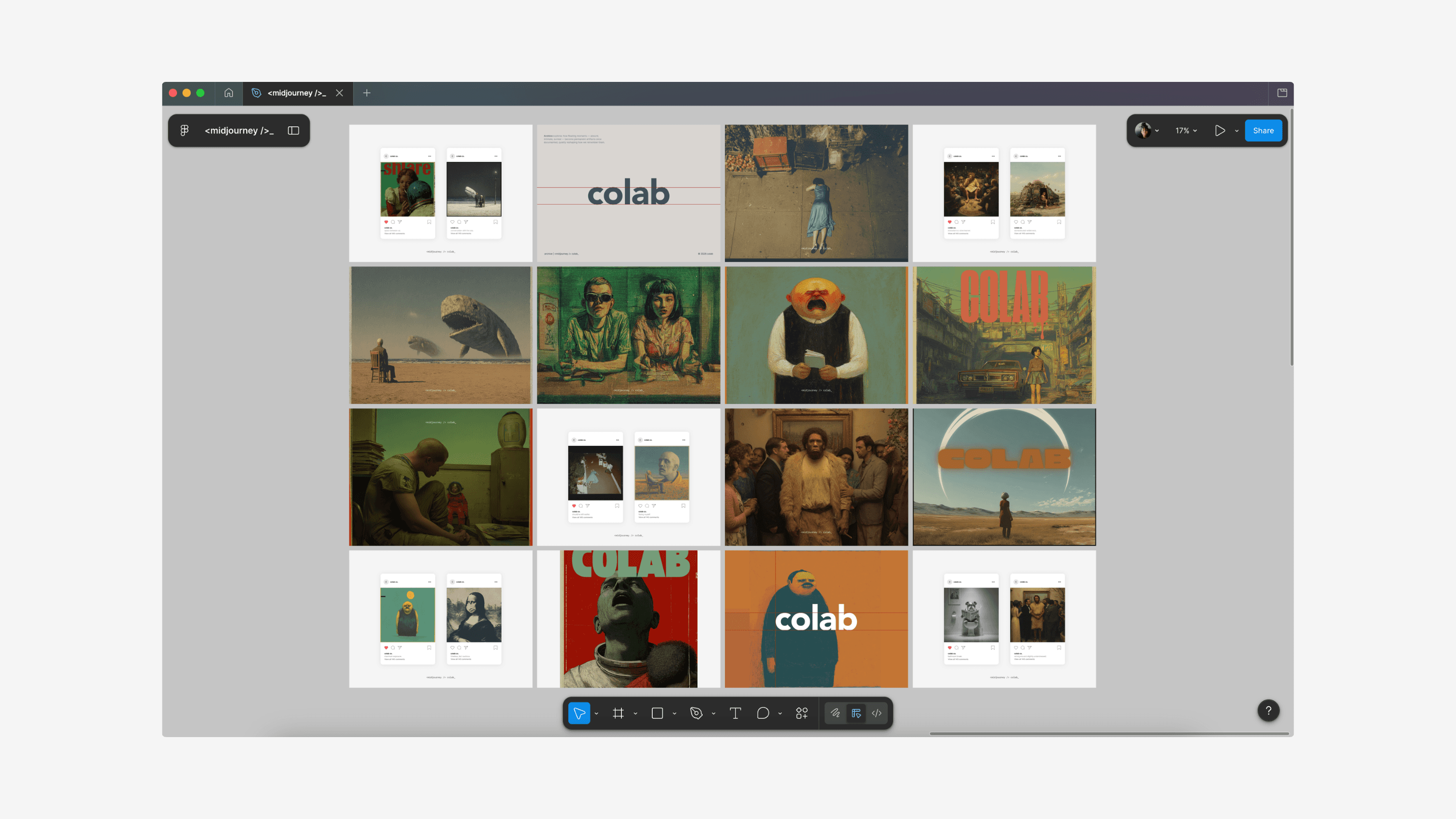Select the Text tool

[735, 713]
